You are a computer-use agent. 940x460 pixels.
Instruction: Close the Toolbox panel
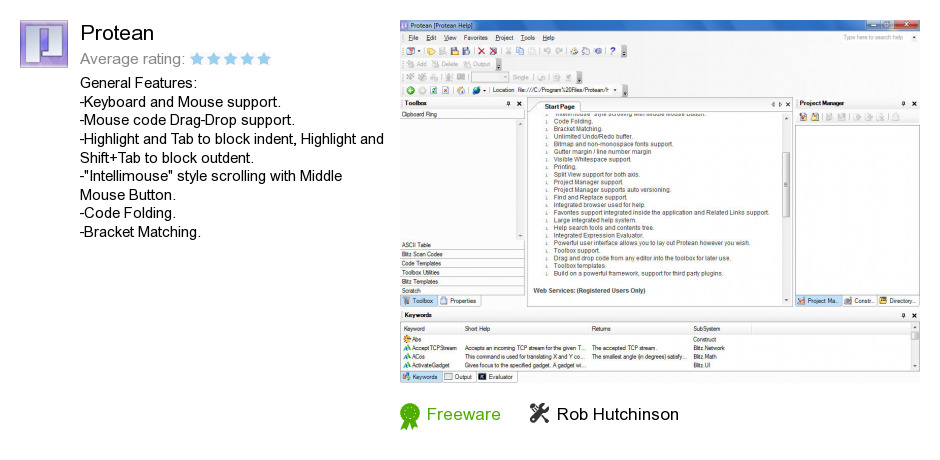pyautogui.click(x=519, y=104)
